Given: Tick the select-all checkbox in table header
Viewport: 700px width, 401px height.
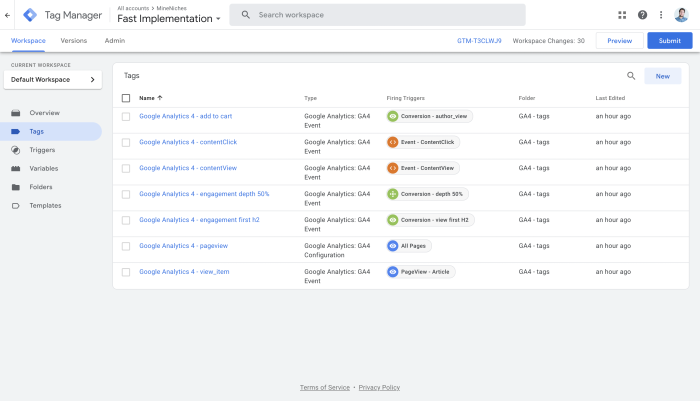Looking at the screenshot, I should (x=126, y=98).
